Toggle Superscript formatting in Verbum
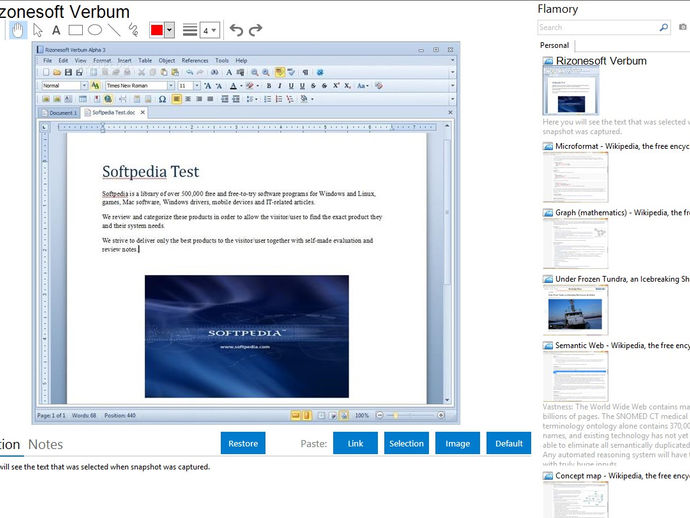 336,86
